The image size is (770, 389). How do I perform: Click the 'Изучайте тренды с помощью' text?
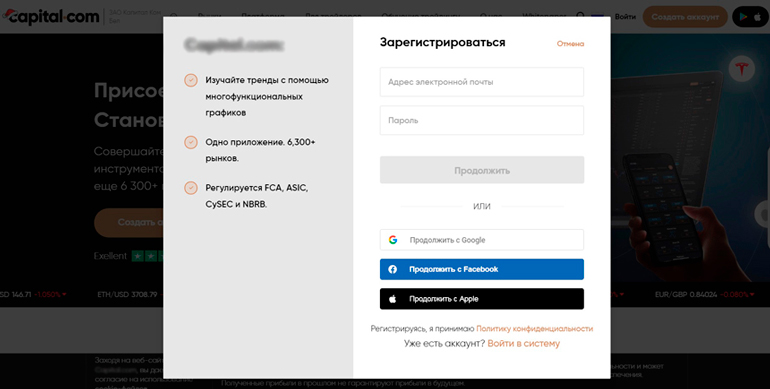click(267, 80)
